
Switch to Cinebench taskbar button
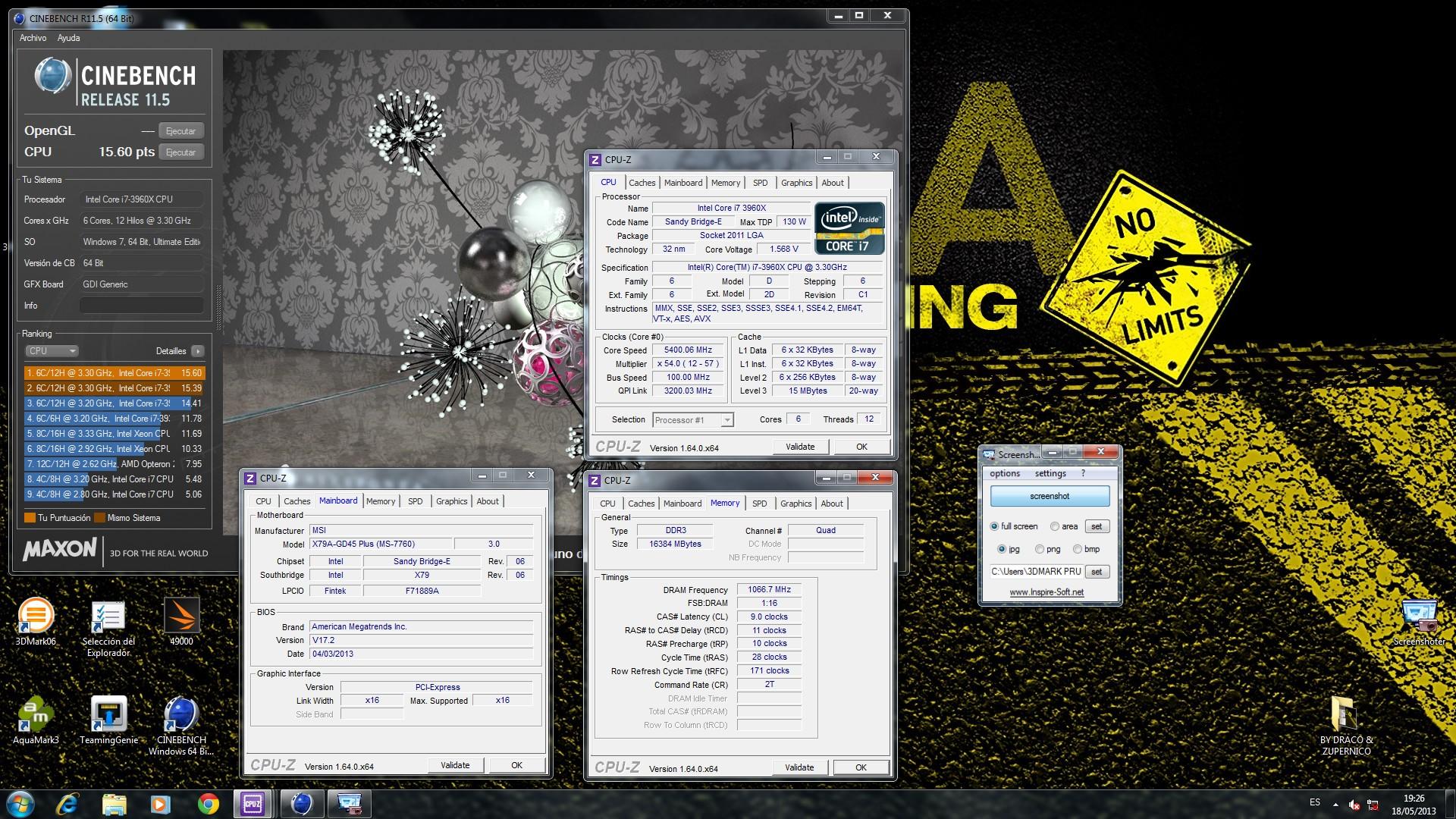tap(302, 804)
